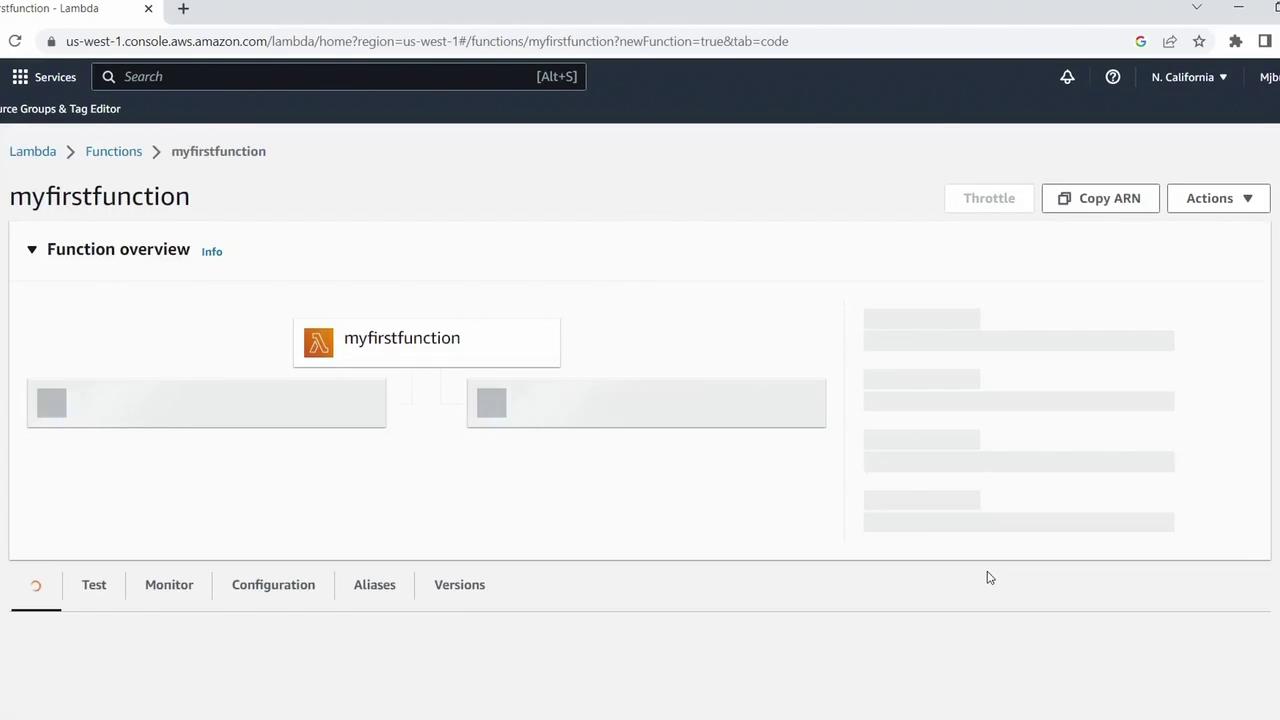Open the help question mark icon
Image resolution: width=1280 pixels, height=720 pixels.
pyautogui.click(x=1112, y=77)
